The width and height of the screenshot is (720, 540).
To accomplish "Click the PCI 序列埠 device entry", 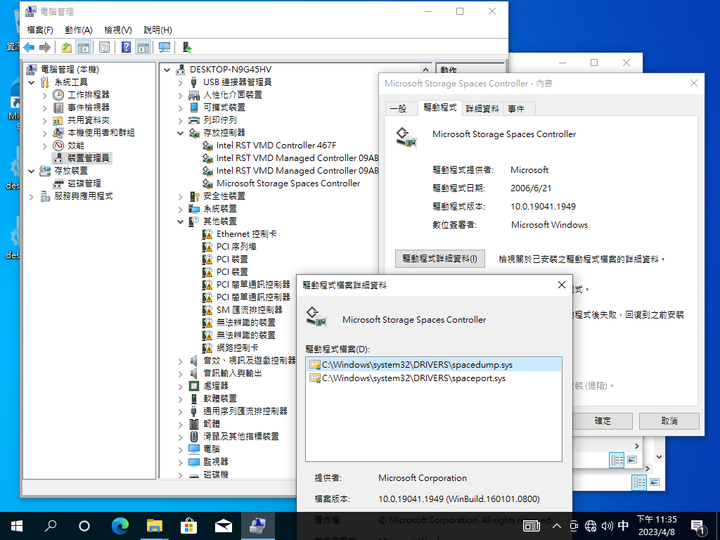I will point(236,247).
